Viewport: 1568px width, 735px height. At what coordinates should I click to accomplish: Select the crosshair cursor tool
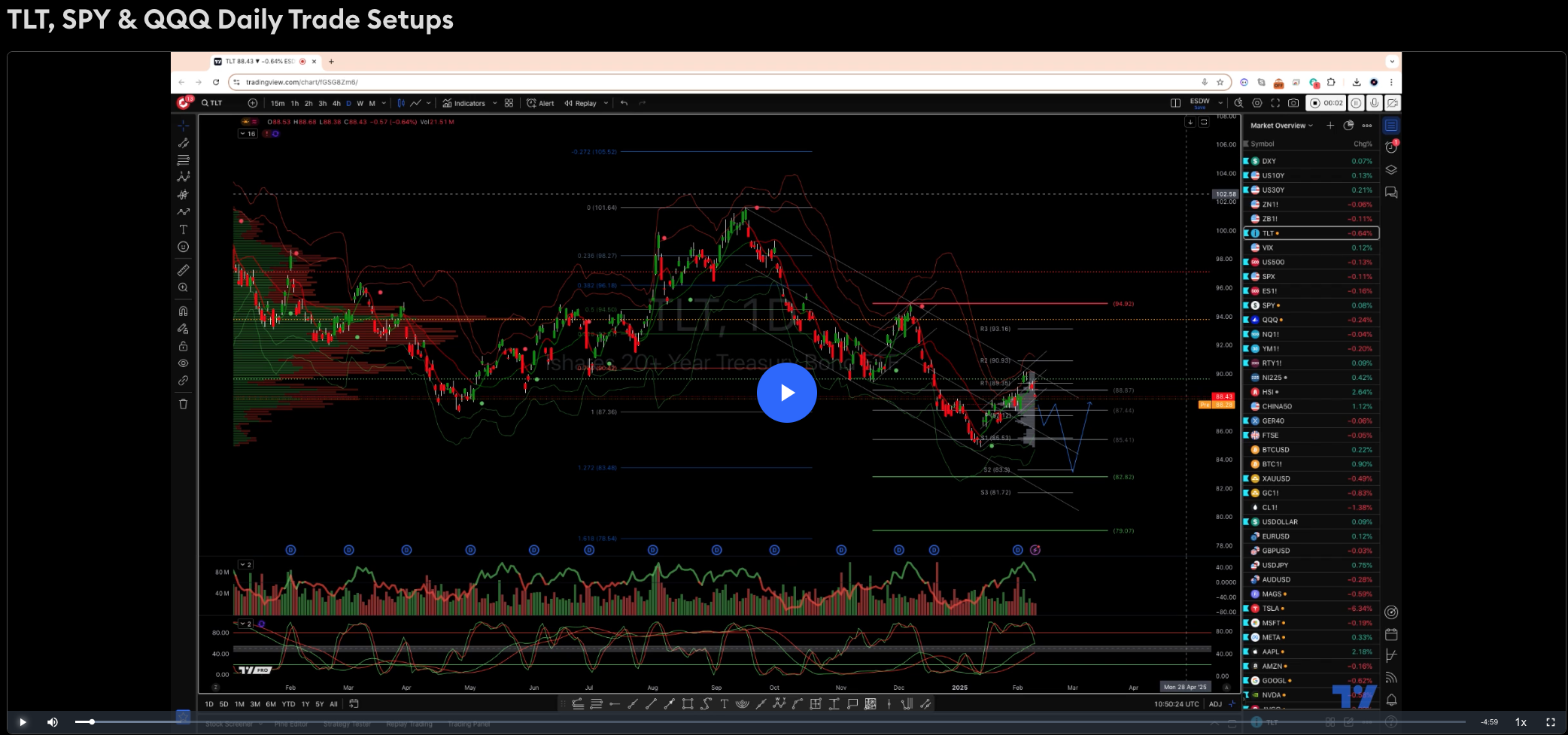tap(183, 126)
